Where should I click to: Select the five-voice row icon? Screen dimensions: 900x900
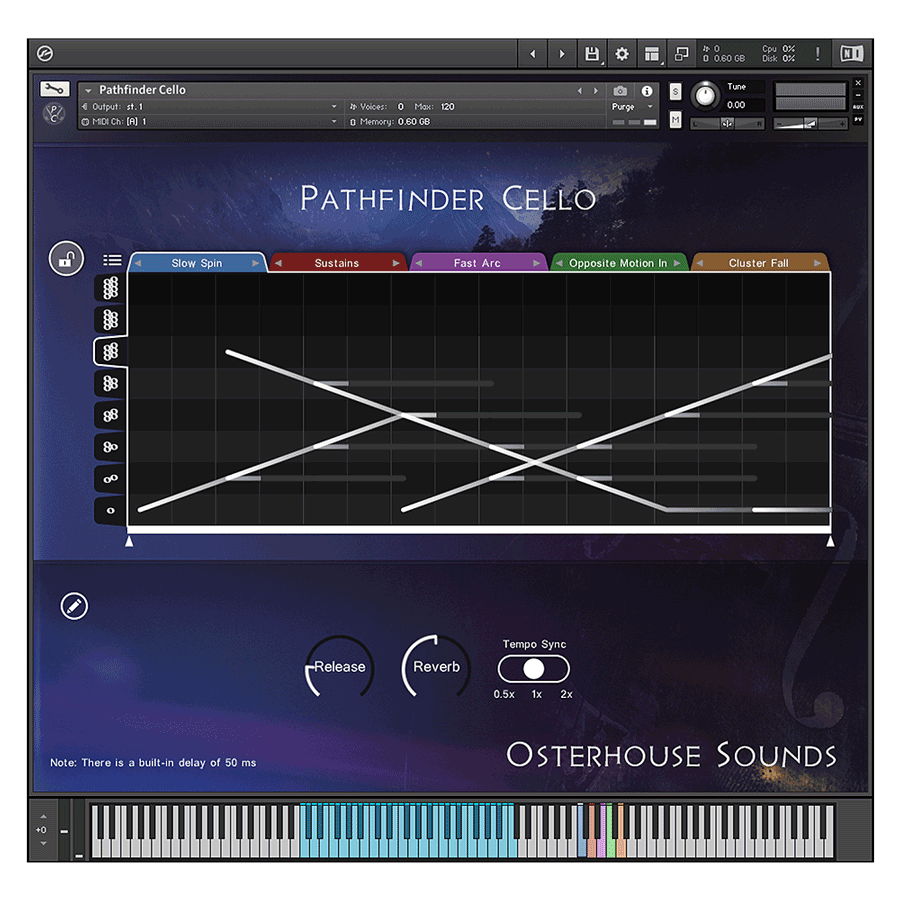[x=111, y=383]
